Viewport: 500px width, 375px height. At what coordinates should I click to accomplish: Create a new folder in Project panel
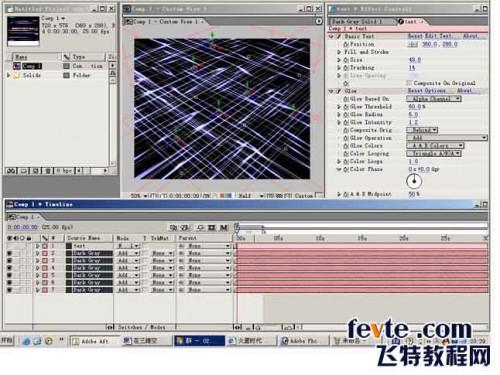[x=24, y=171]
